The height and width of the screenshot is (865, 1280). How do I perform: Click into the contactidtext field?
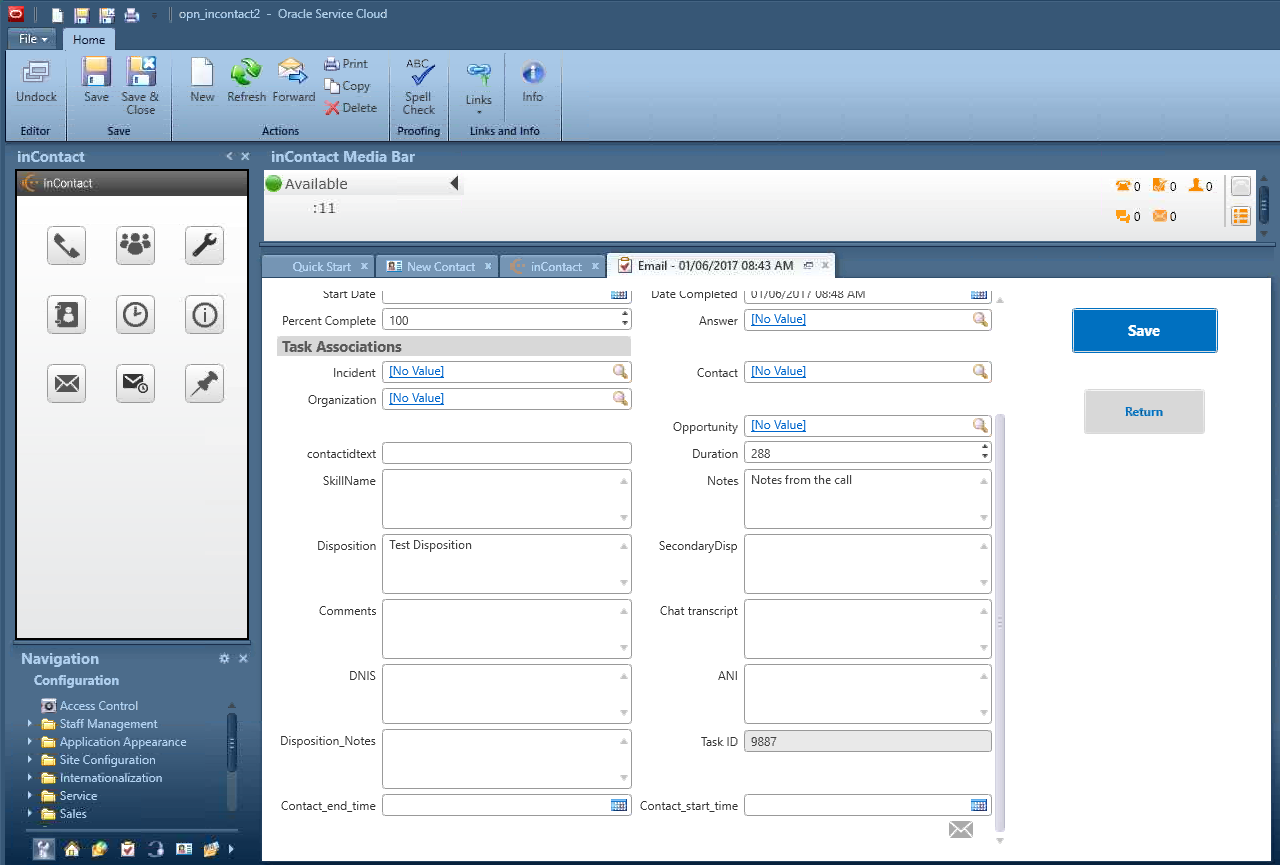pos(507,454)
